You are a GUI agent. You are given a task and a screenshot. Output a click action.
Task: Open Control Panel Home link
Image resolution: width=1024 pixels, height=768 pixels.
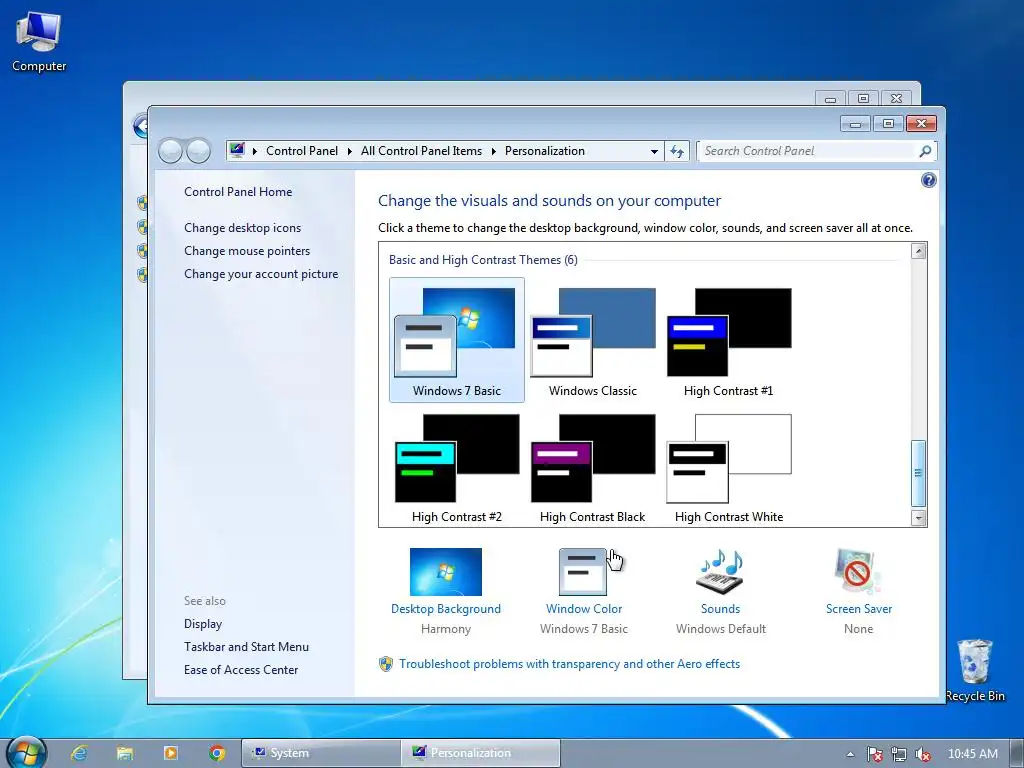click(x=238, y=192)
